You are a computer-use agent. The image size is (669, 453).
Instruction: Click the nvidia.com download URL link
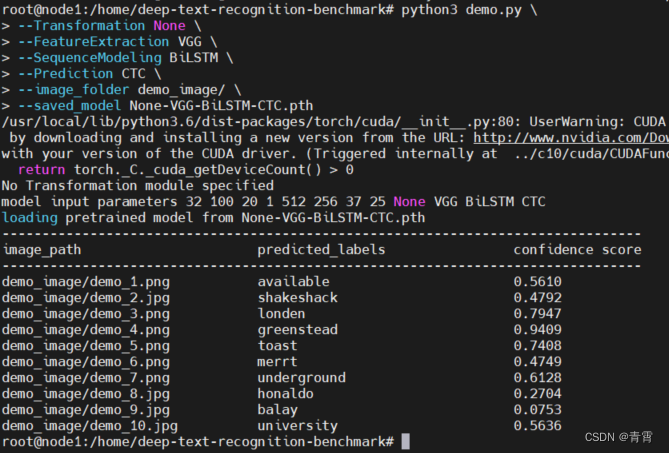pyautogui.click(x=570, y=138)
